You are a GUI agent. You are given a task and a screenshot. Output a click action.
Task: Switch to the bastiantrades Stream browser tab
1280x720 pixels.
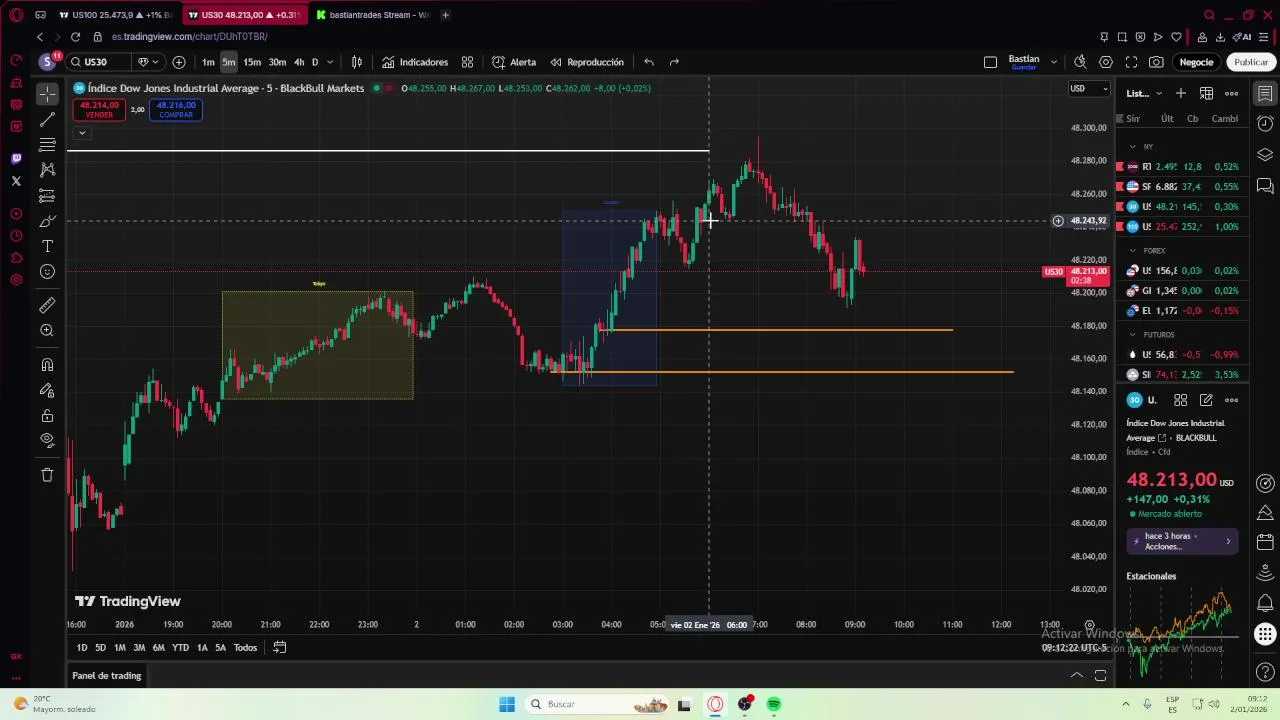tap(372, 15)
